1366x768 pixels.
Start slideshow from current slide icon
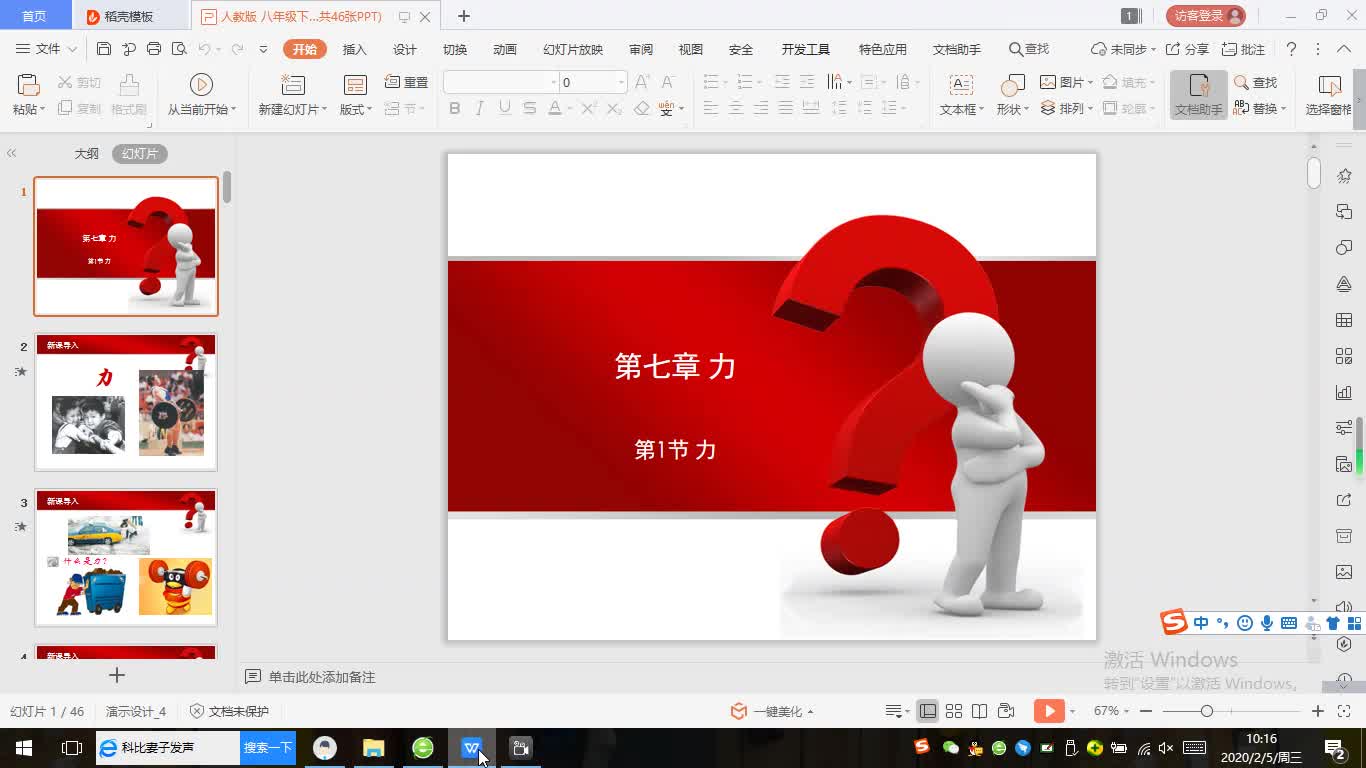pos(201,85)
